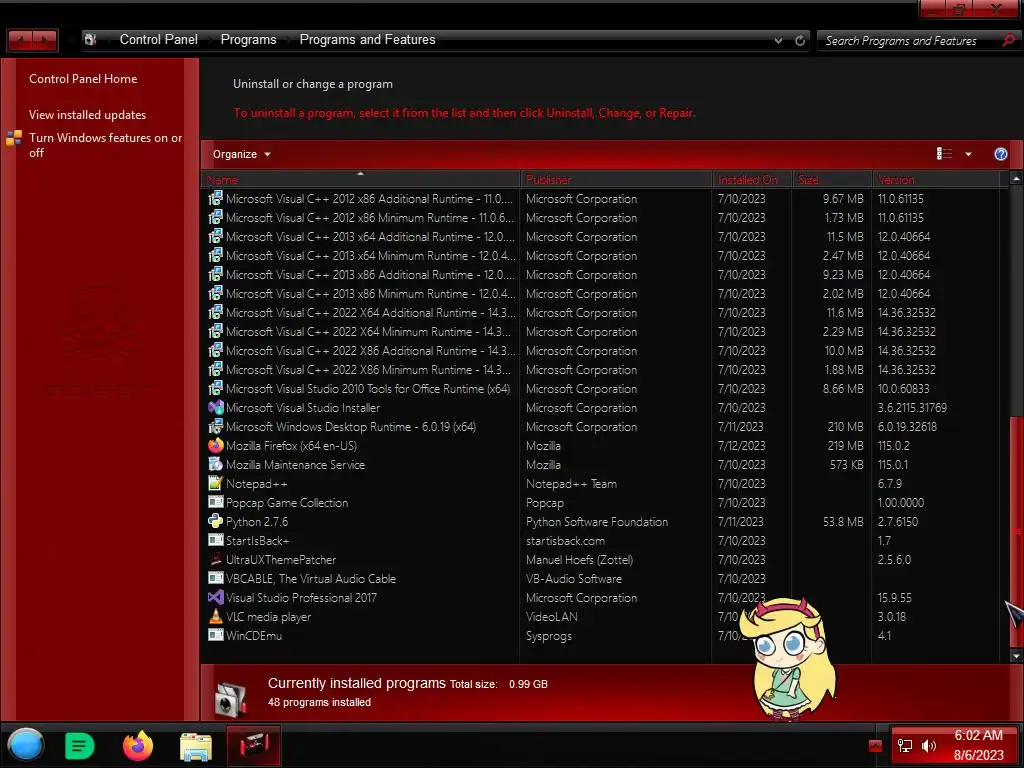1024x768 pixels.
Task: Select Manuel Hoefs (Zottel) publisher cell
Action: 579,559
